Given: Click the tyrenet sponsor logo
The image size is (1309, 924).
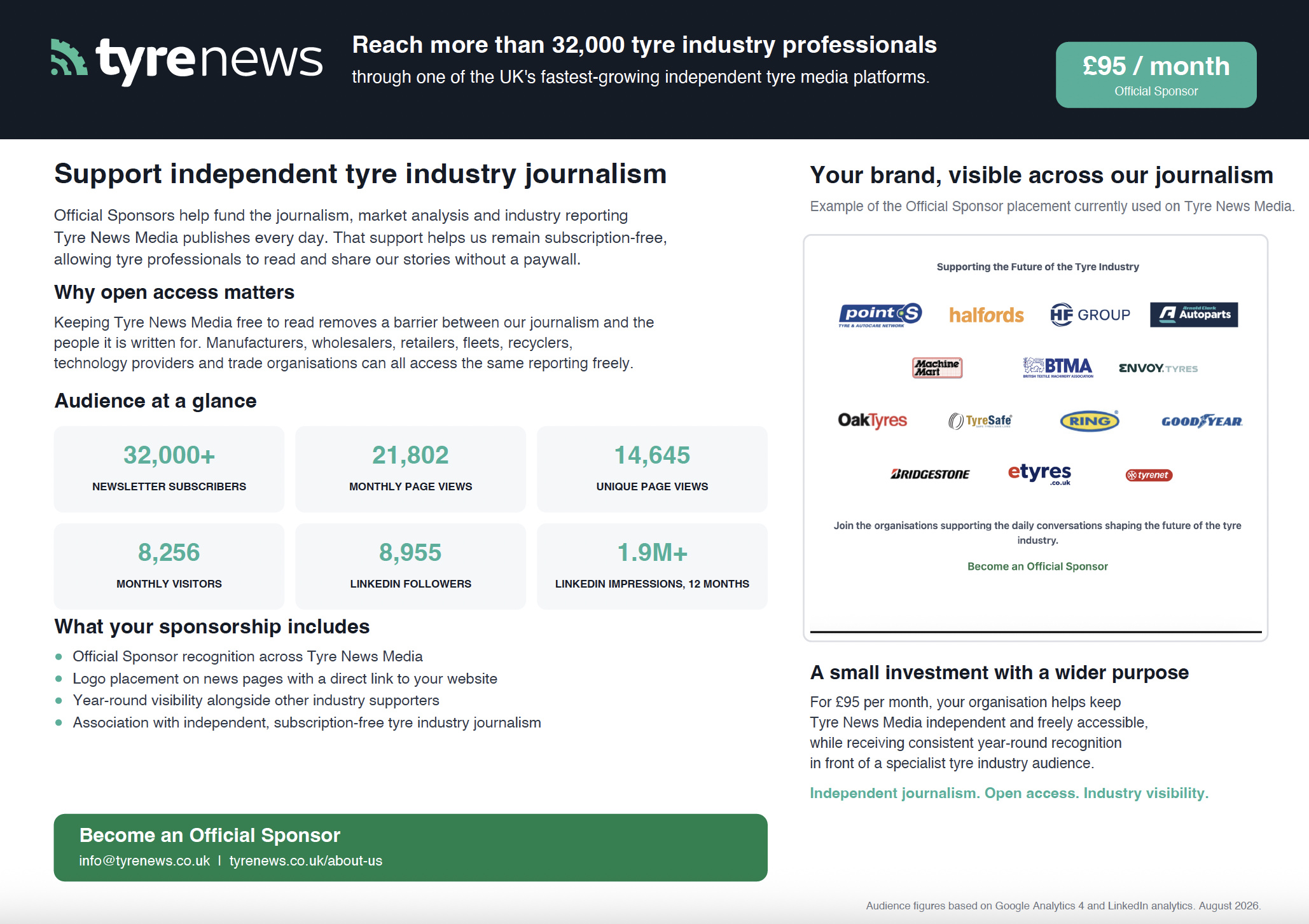Looking at the screenshot, I should pyautogui.click(x=1149, y=475).
